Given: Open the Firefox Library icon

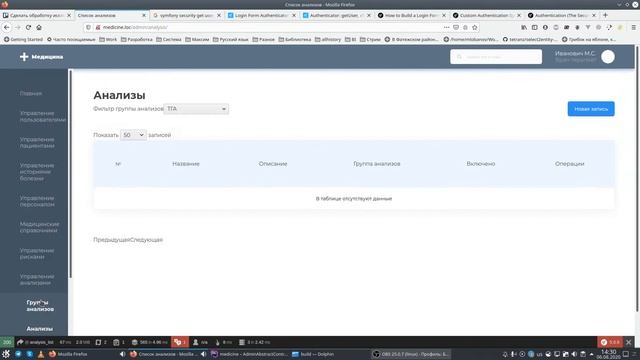Looking at the screenshot, I should click(x=524, y=27).
